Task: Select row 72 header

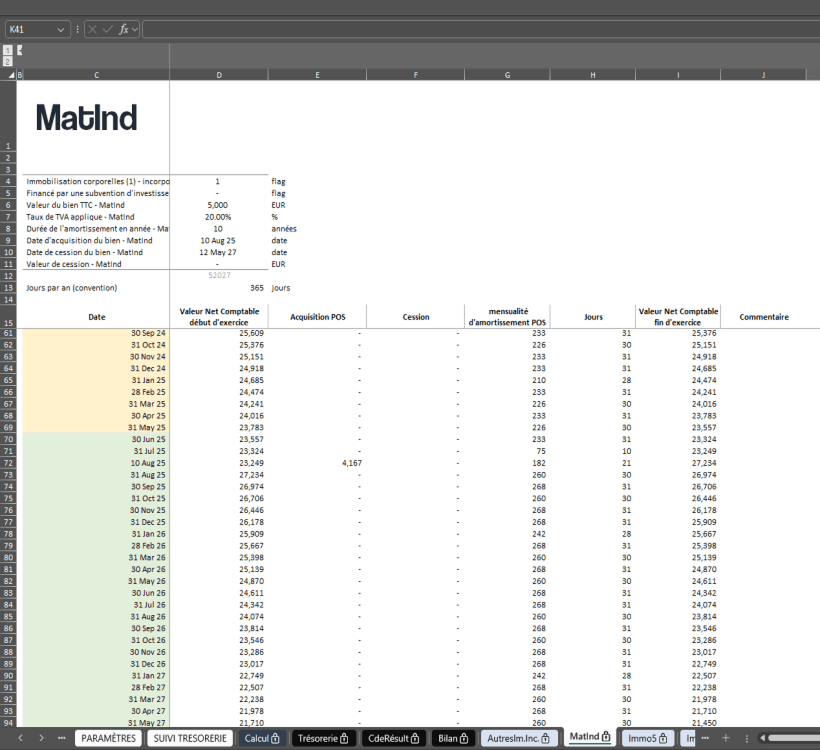Action: pos(8,465)
